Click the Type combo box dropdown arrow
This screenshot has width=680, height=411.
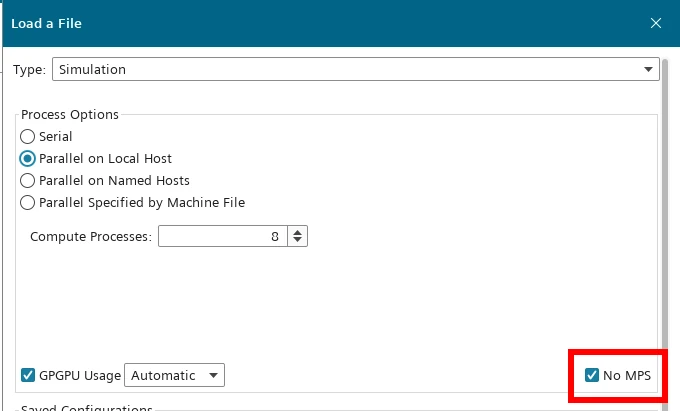point(648,69)
